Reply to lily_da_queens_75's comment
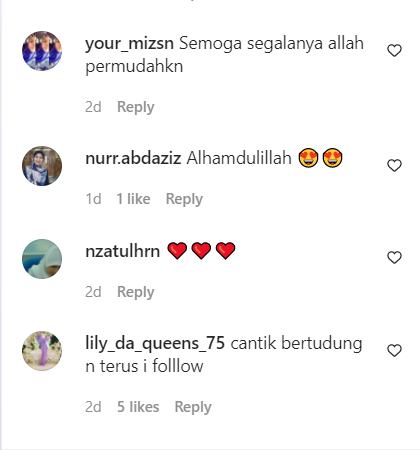The height and width of the screenshot is (450, 420). pyautogui.click(x=193, y=407)
